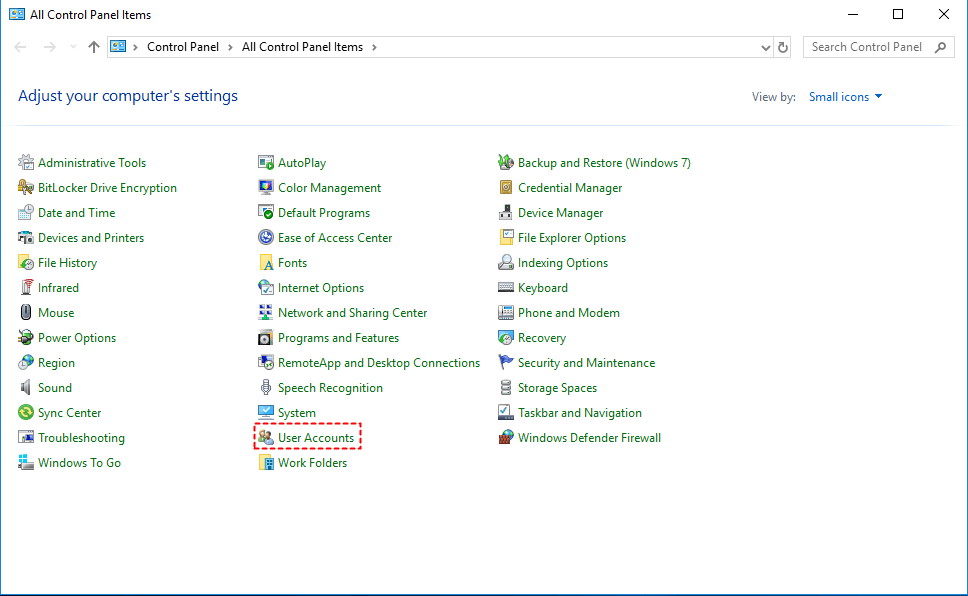
Task: Click the AutoPlay icon
Action: point(266,162)
